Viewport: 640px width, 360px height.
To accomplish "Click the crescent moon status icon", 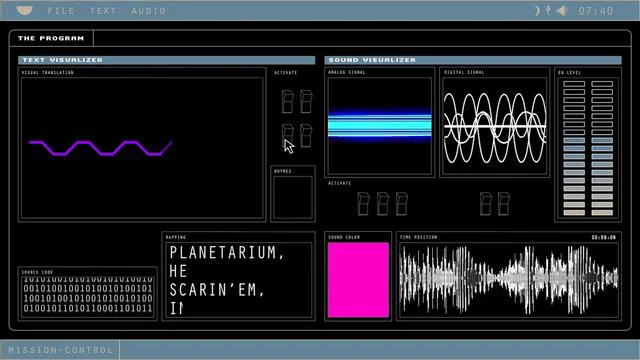I will (537, 11).
